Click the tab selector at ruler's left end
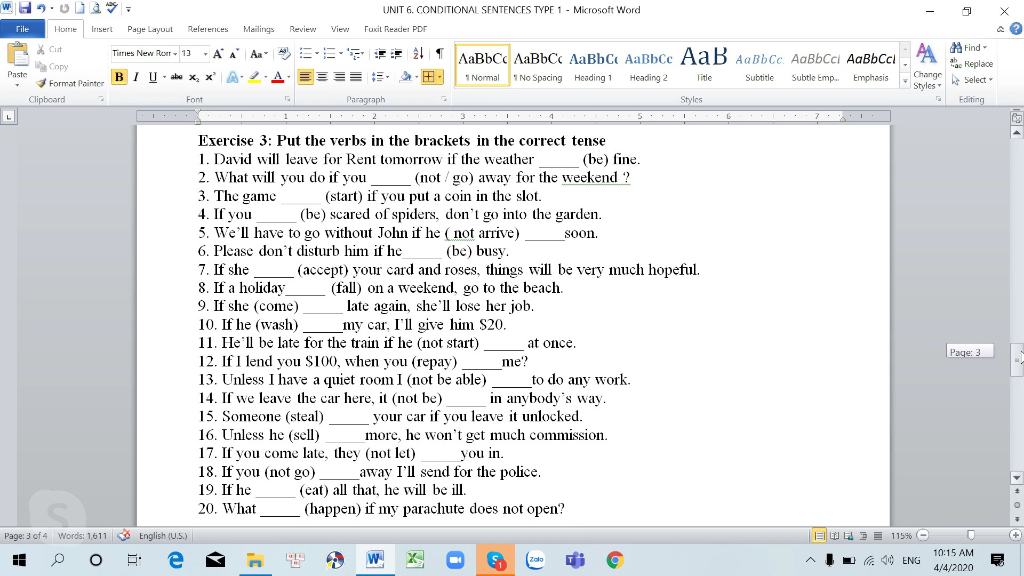 point(8,117)
